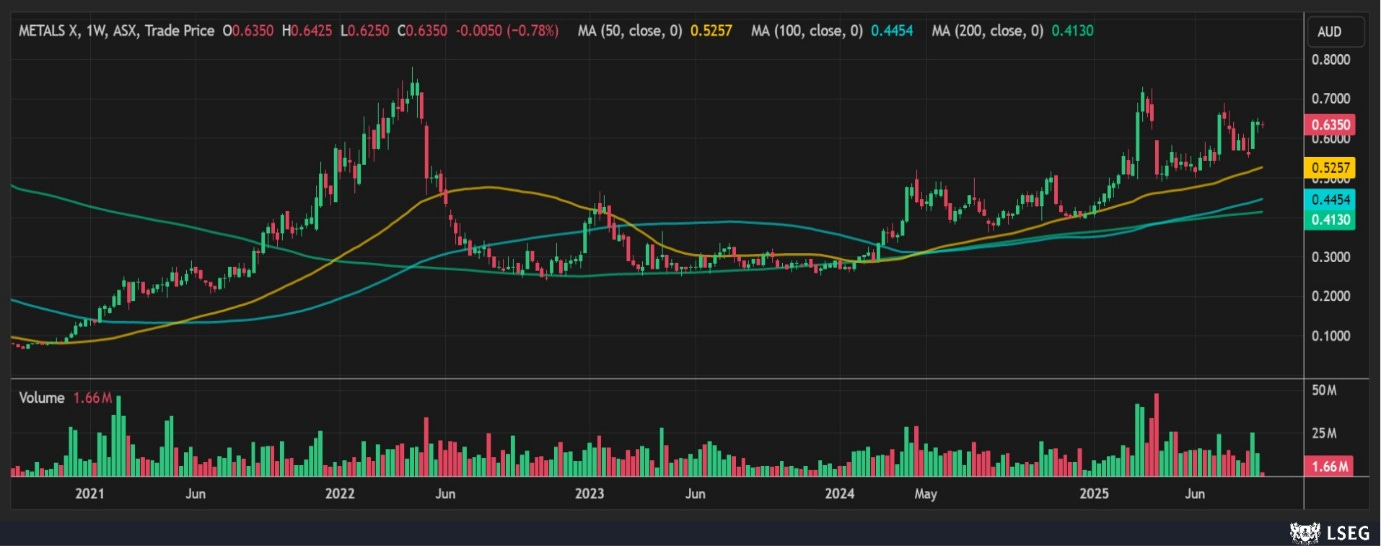Click the Jun label between 2023 and 2024
This screenshot has height=546, width=1381.
pos(696,494)
